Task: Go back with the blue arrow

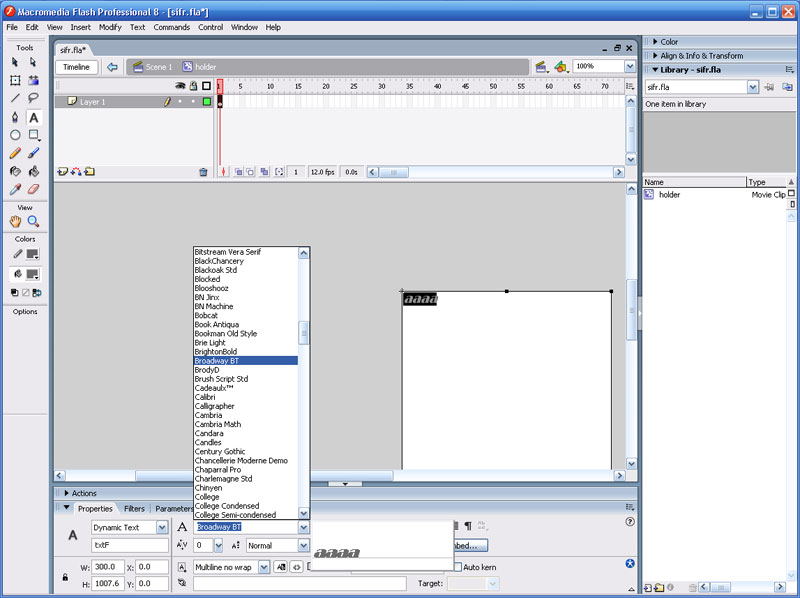Action: 112,67
